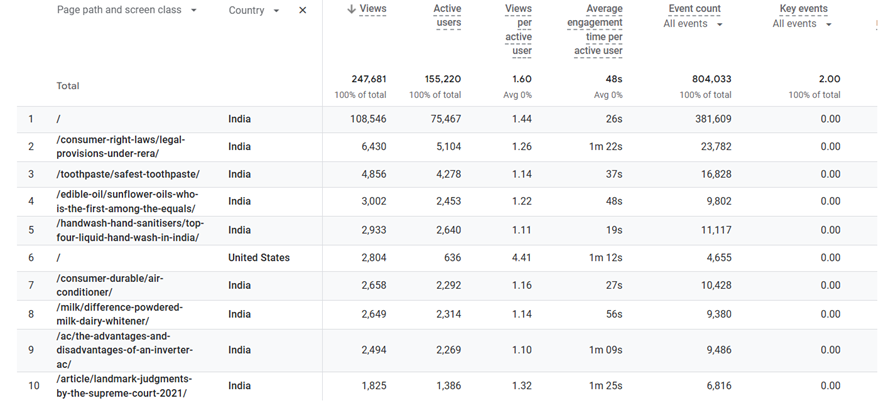This screenshot has width=893, height=403.
Task: Select the legal-provisions-under-rera page path
Action: pyautogui.click(x=121, y=146)
